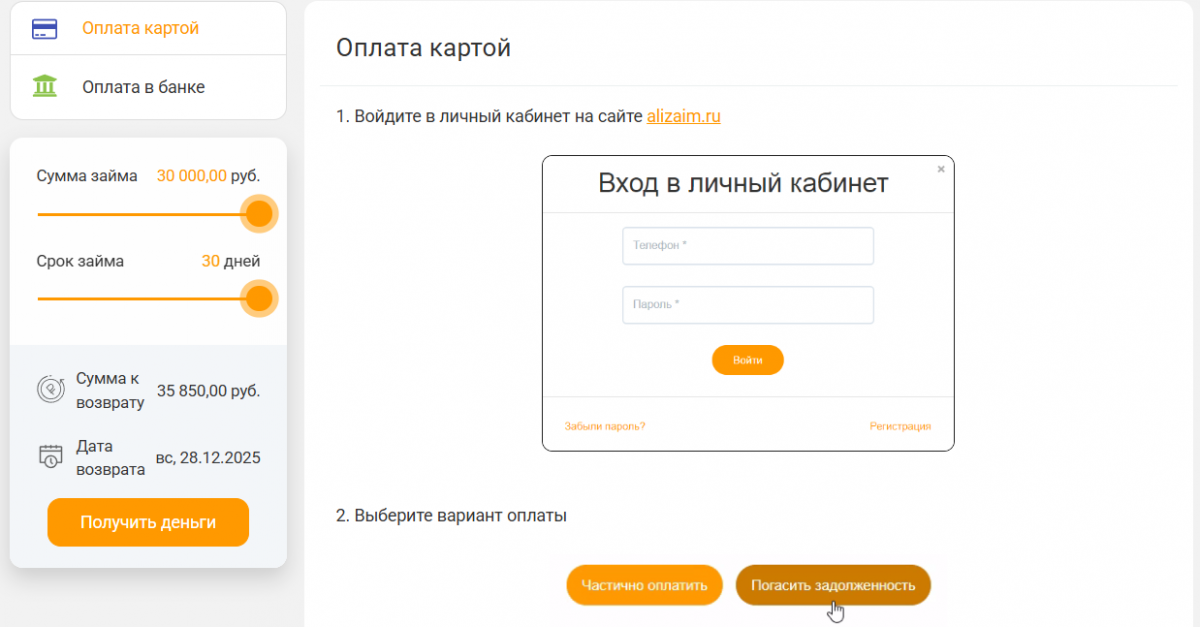Click the bank building icon
This screenshot has height=627, width=1200.
tap(45, 86)
